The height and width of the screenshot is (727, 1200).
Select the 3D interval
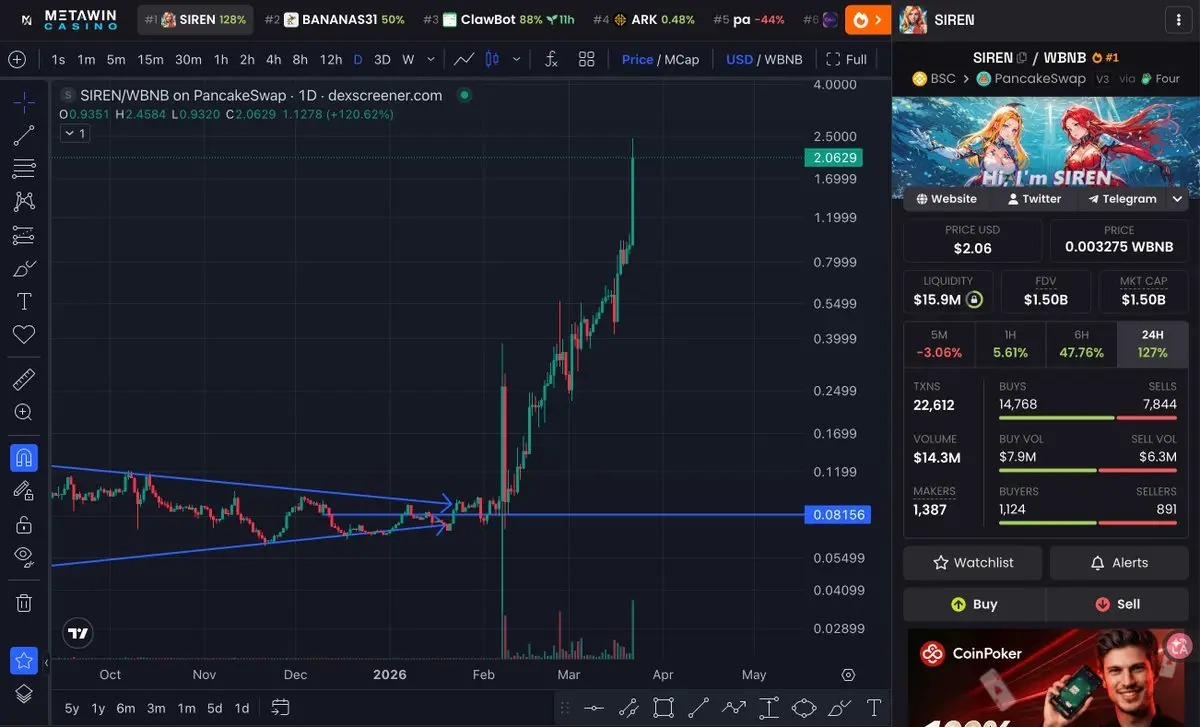(x=382, y=59)
